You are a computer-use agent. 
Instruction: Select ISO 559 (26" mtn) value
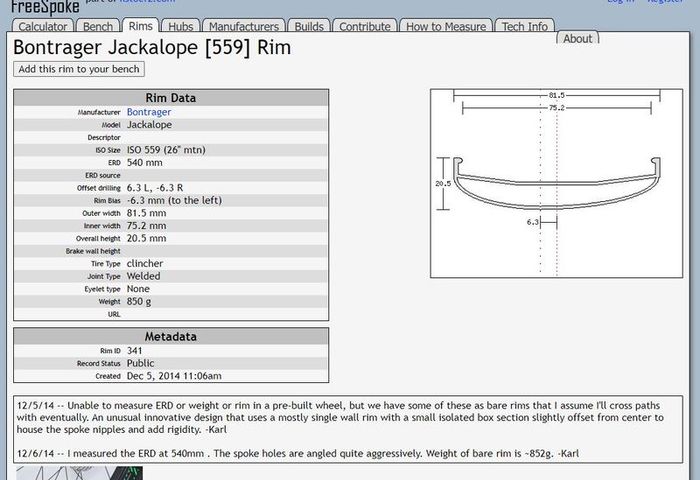166,150
